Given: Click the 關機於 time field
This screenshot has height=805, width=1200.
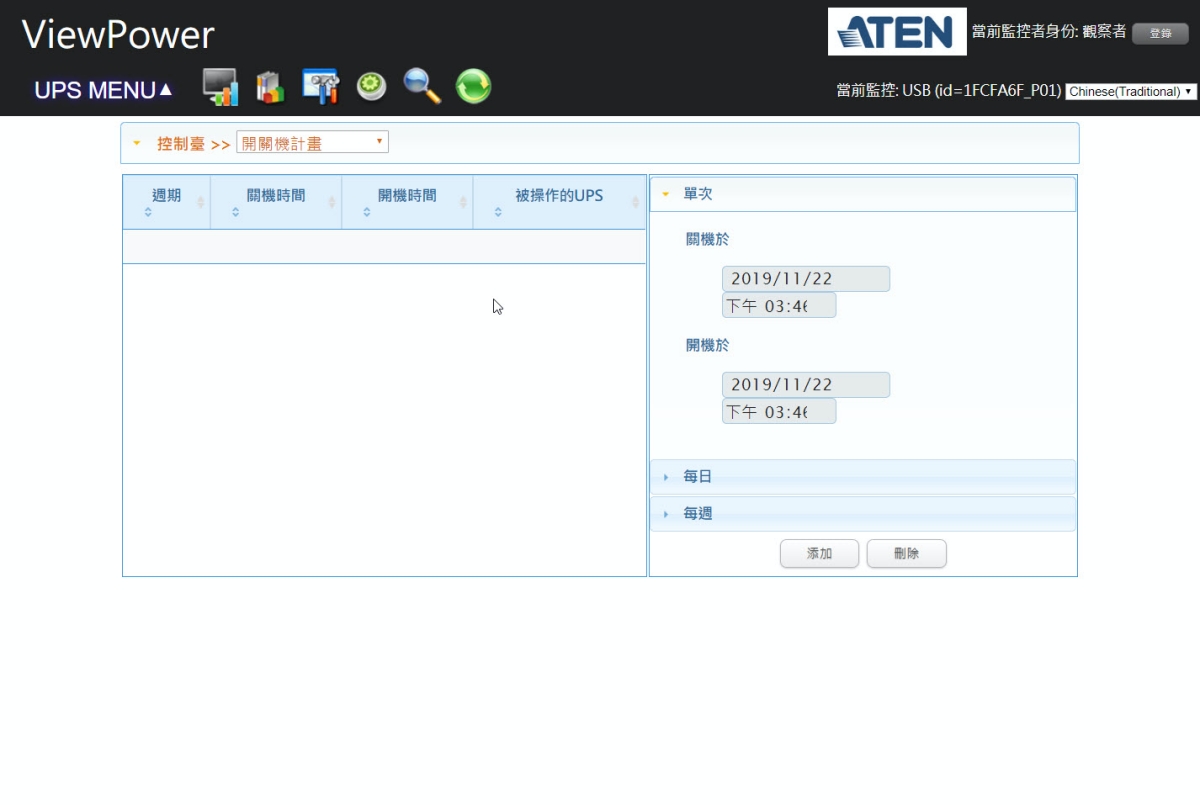Looking at the screenshot, I should (x=779, y=306).
